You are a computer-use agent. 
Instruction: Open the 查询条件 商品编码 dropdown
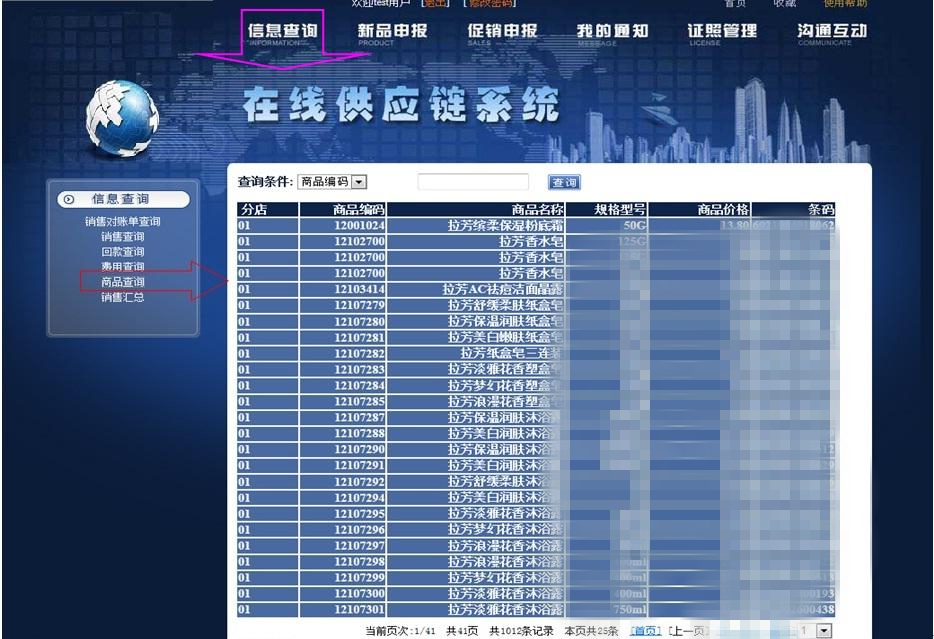pyautogui.click(x=359, y=182)
